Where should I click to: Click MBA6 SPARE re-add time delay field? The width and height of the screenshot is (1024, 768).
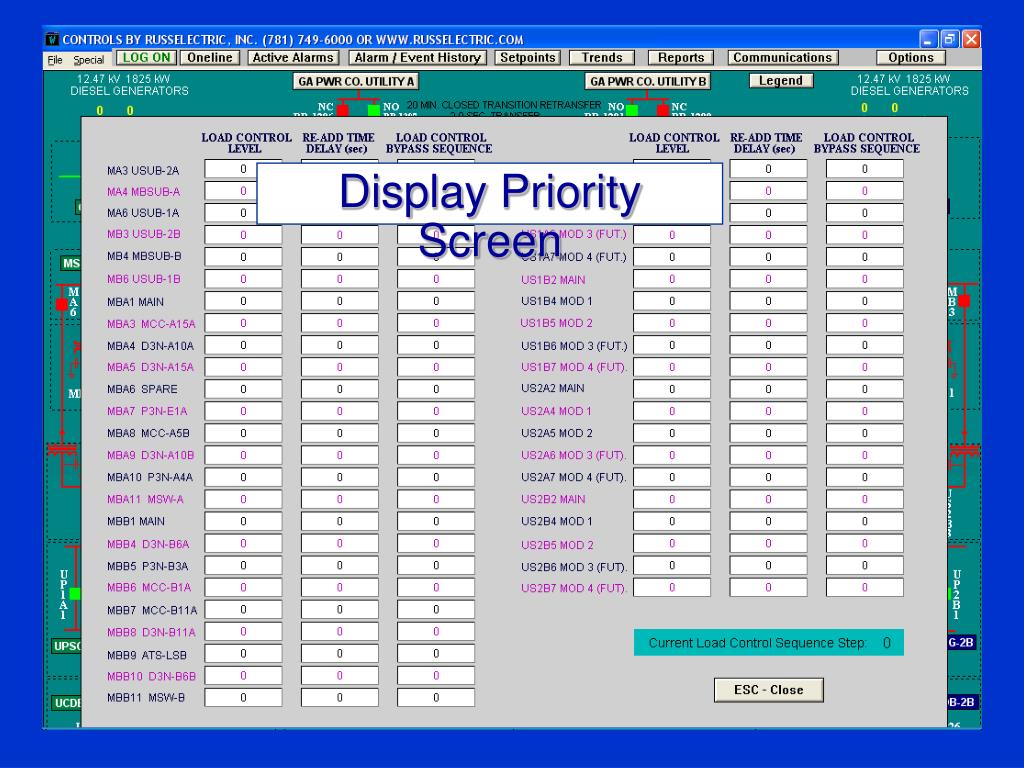[x=340, y=389]
